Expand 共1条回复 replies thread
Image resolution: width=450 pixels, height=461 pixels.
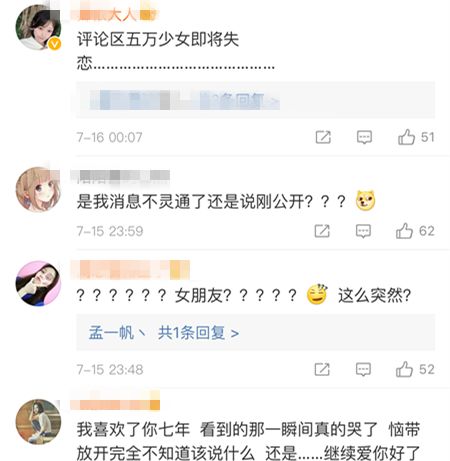point(198,333)
